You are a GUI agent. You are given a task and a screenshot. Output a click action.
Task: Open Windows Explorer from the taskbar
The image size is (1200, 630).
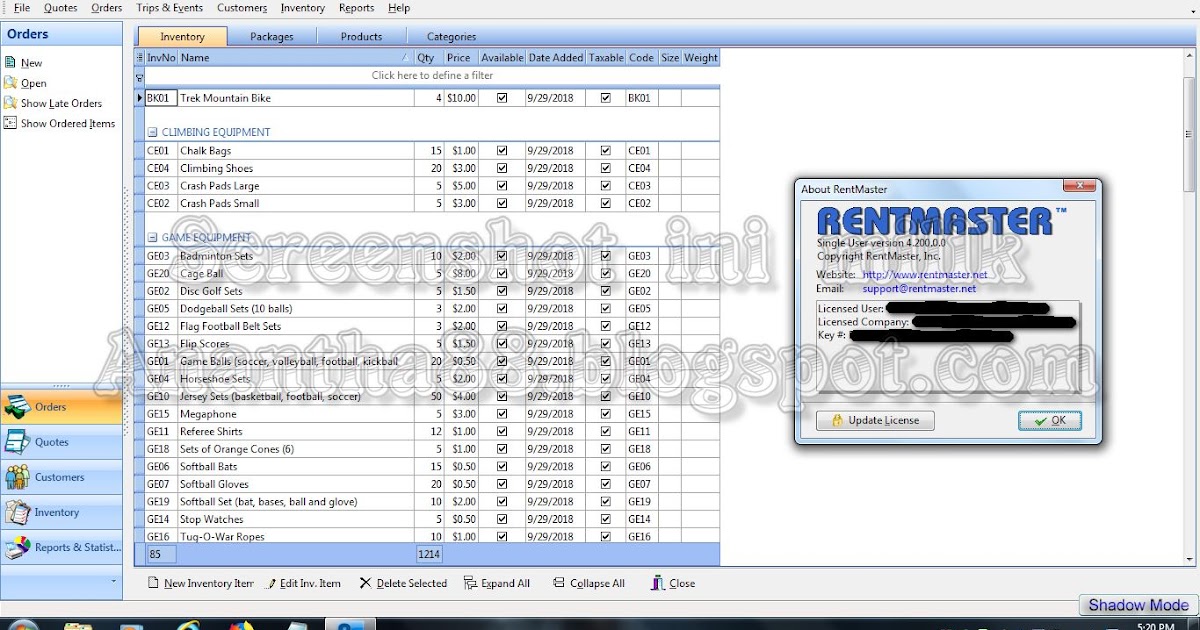[76, 625]
